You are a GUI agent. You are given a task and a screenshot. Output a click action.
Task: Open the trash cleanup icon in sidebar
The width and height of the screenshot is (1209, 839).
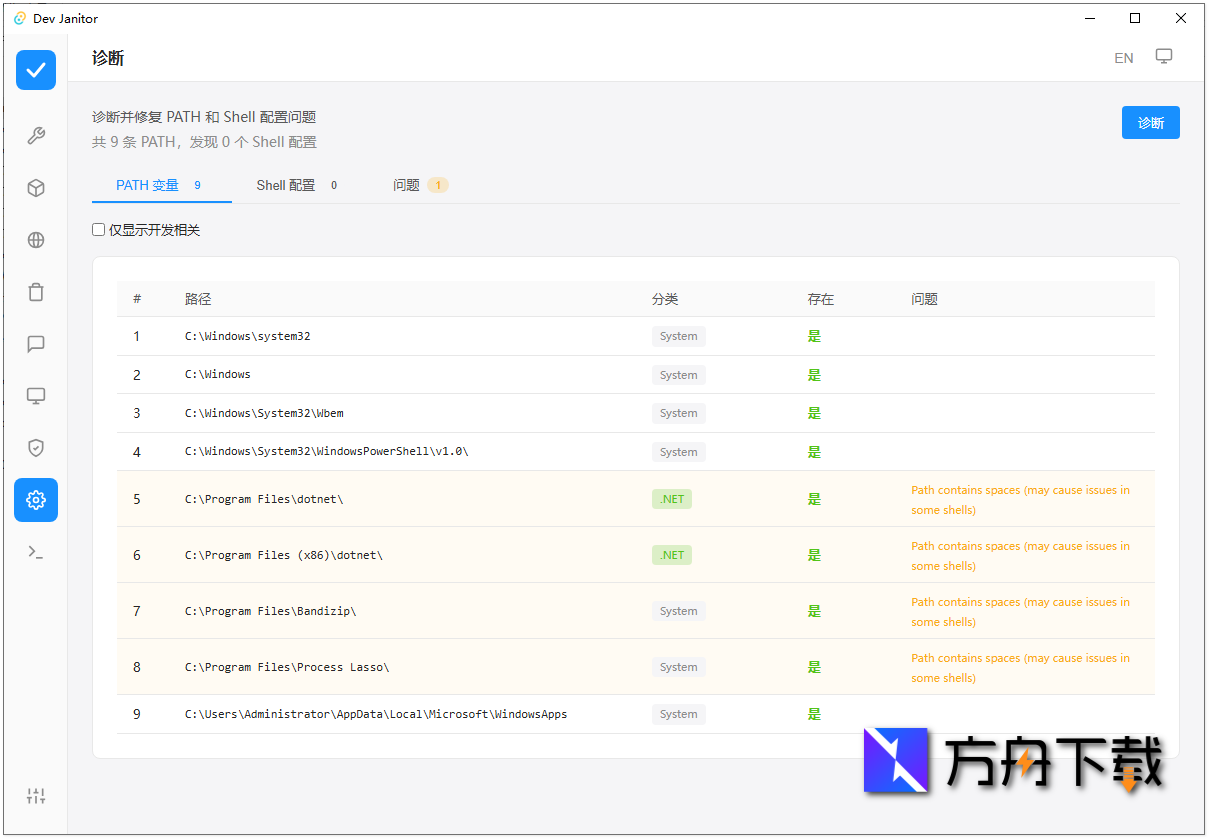point(36,292)
